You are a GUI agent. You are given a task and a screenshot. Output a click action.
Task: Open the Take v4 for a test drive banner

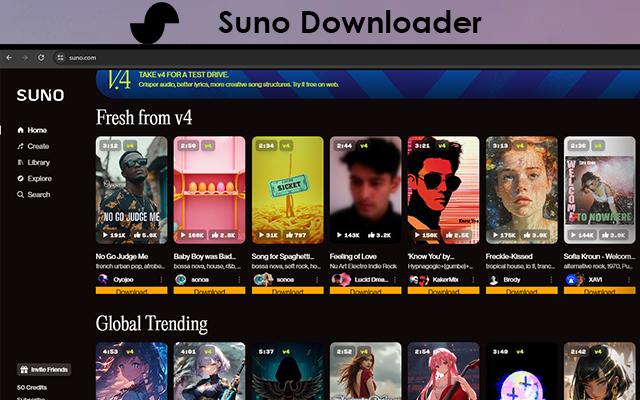pos(367,84)
